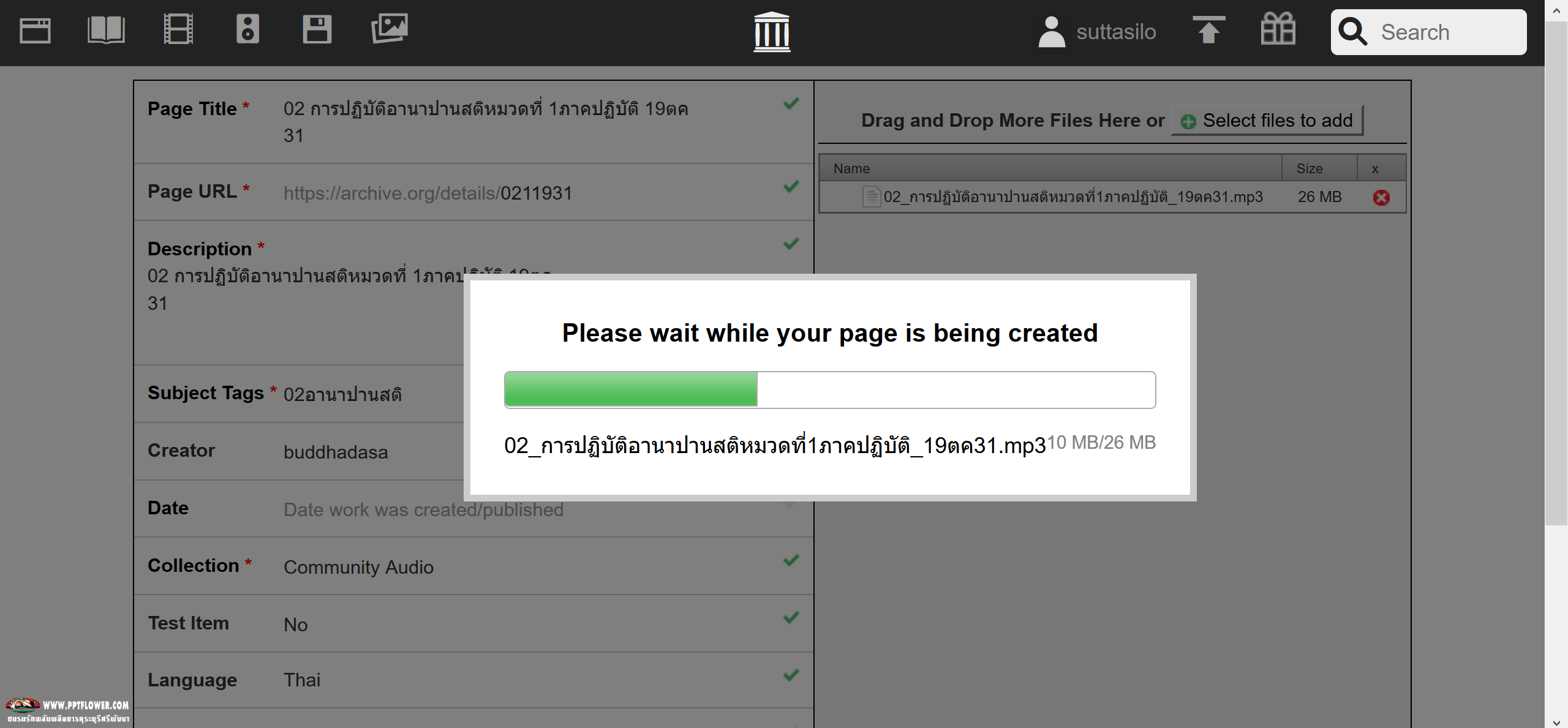
Task: Click the Date work was created field
Action: 423,509
